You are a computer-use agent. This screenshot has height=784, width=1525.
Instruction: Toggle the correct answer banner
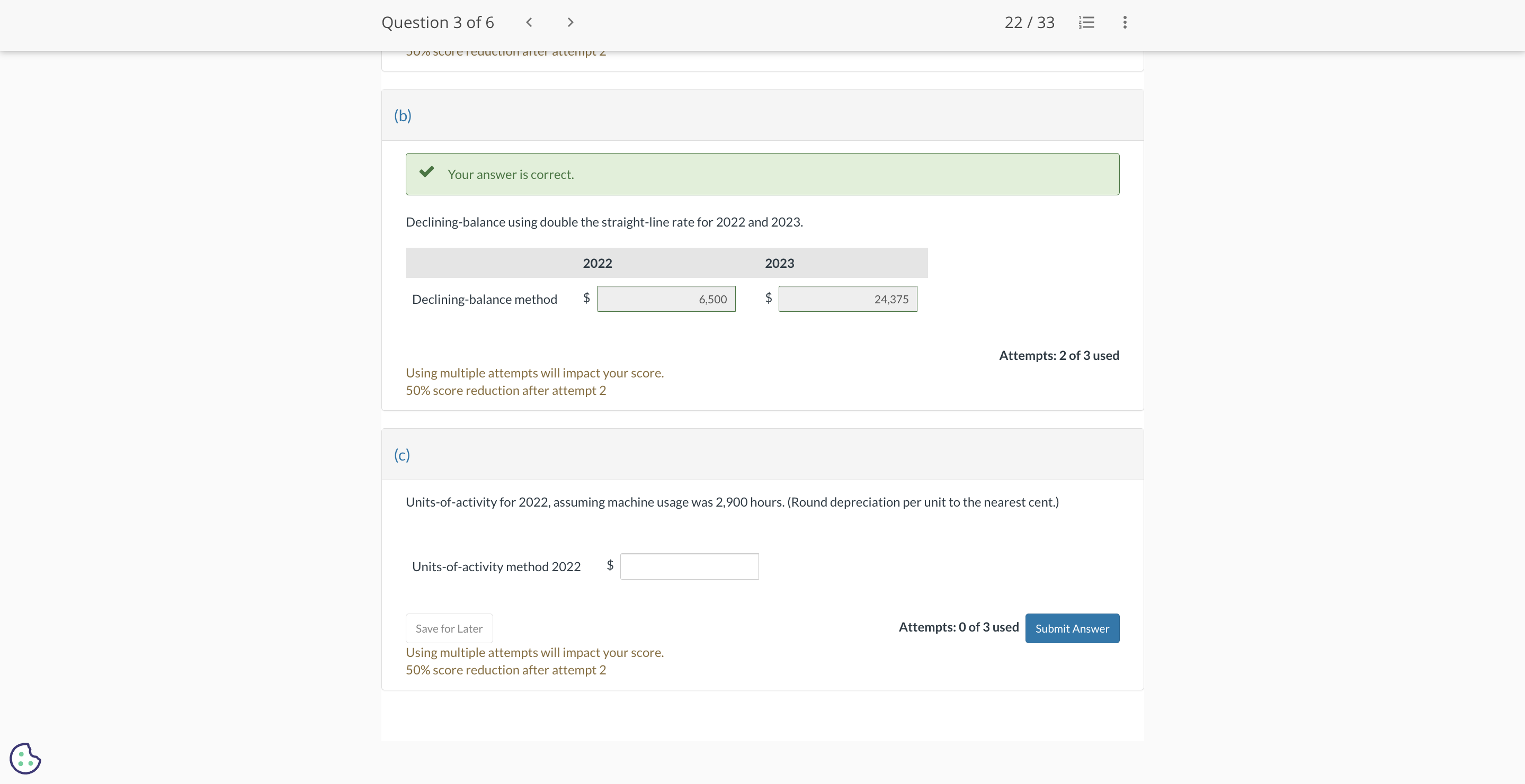click(x=763, y=174)
